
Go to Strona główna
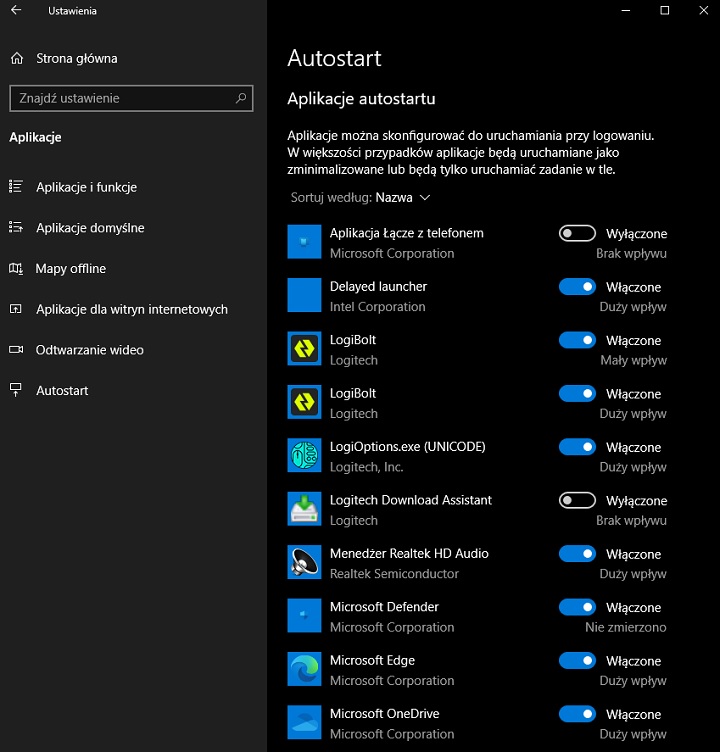[76, 58]
